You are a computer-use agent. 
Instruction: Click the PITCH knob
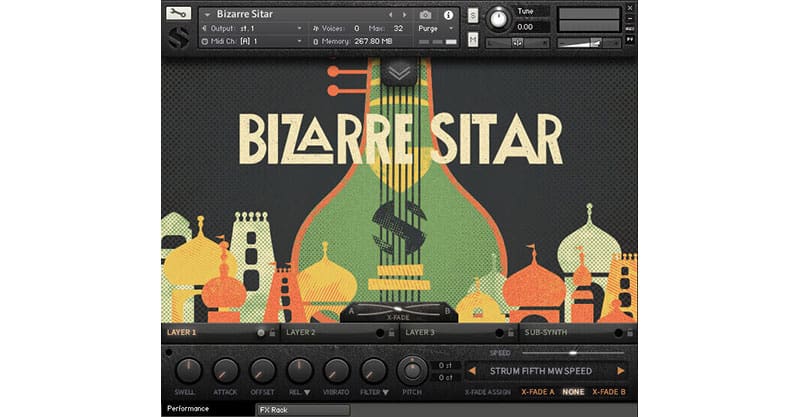(412, 371)
